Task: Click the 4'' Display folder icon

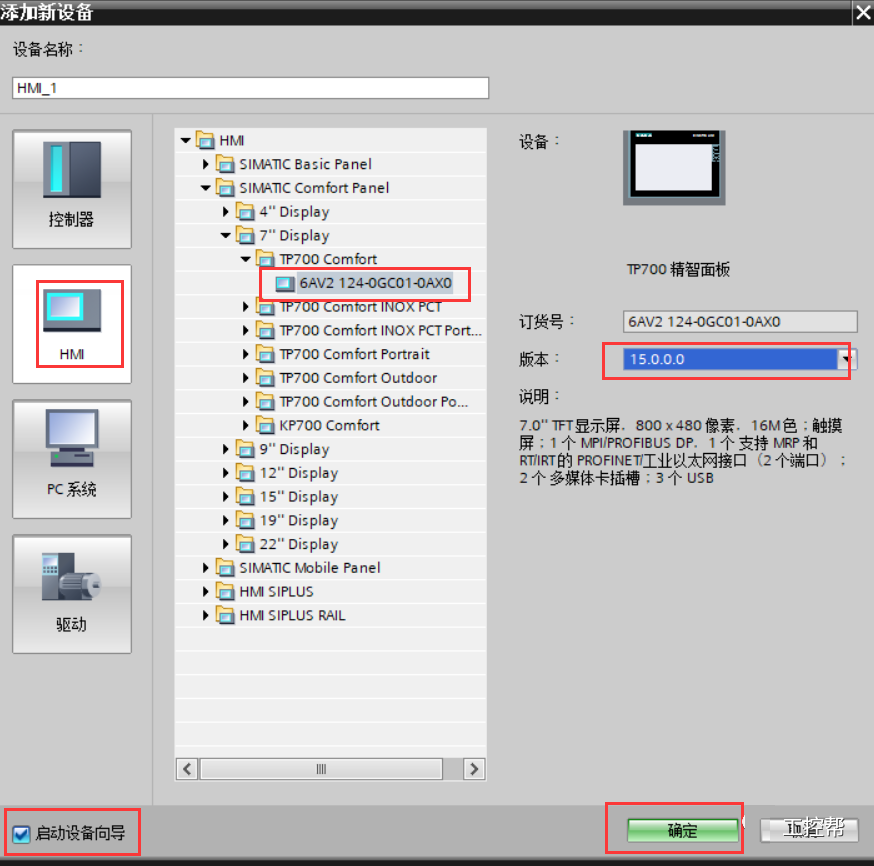Action: pyautogui.click(x=245, y=212)
